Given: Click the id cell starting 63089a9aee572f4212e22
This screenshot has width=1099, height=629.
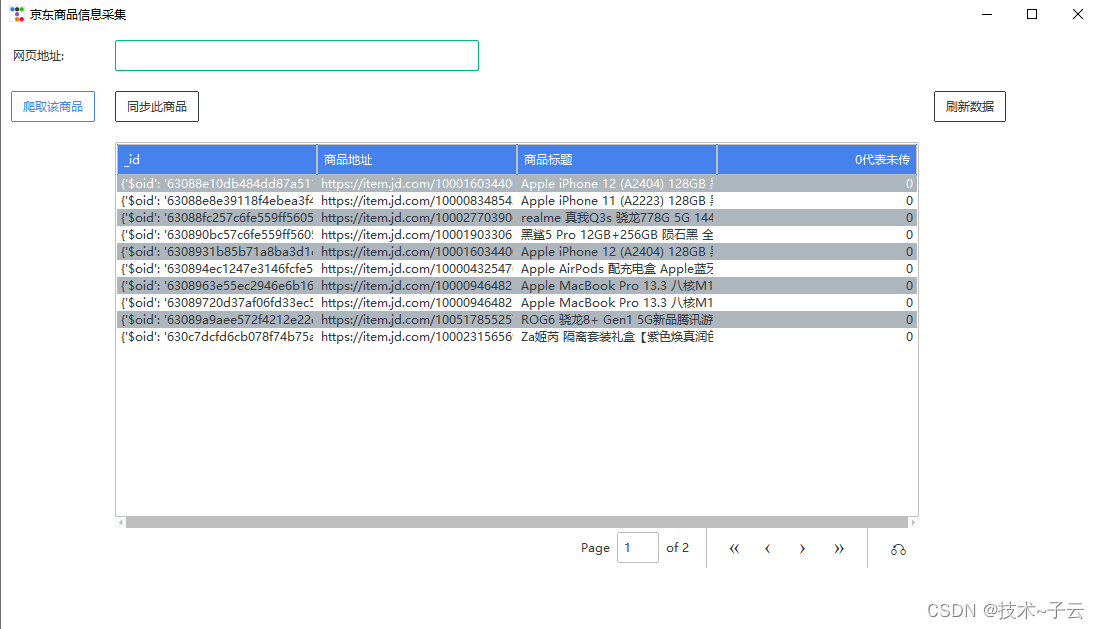Looking at the screenshot, I should click(x=217, y=320).
